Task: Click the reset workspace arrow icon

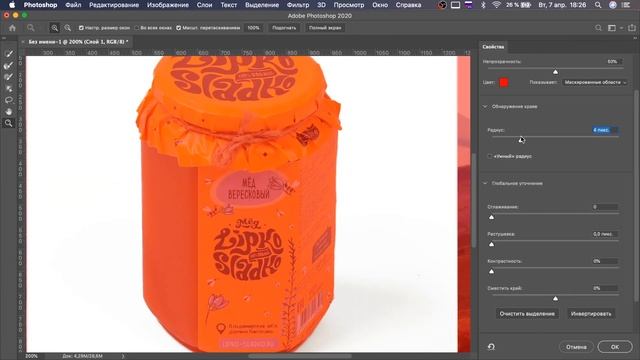Action: click(491, 347)
